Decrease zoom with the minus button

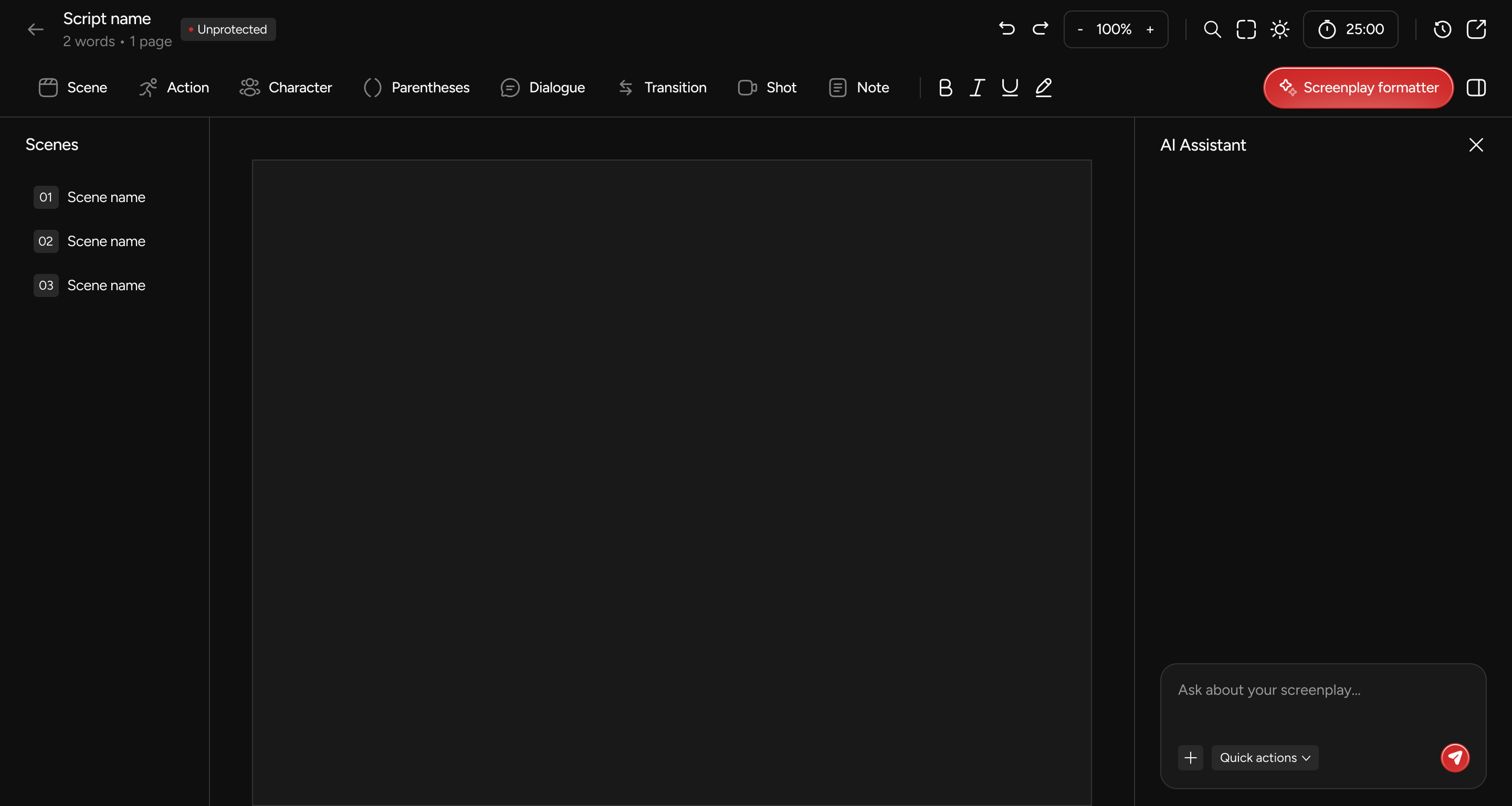1080,29
